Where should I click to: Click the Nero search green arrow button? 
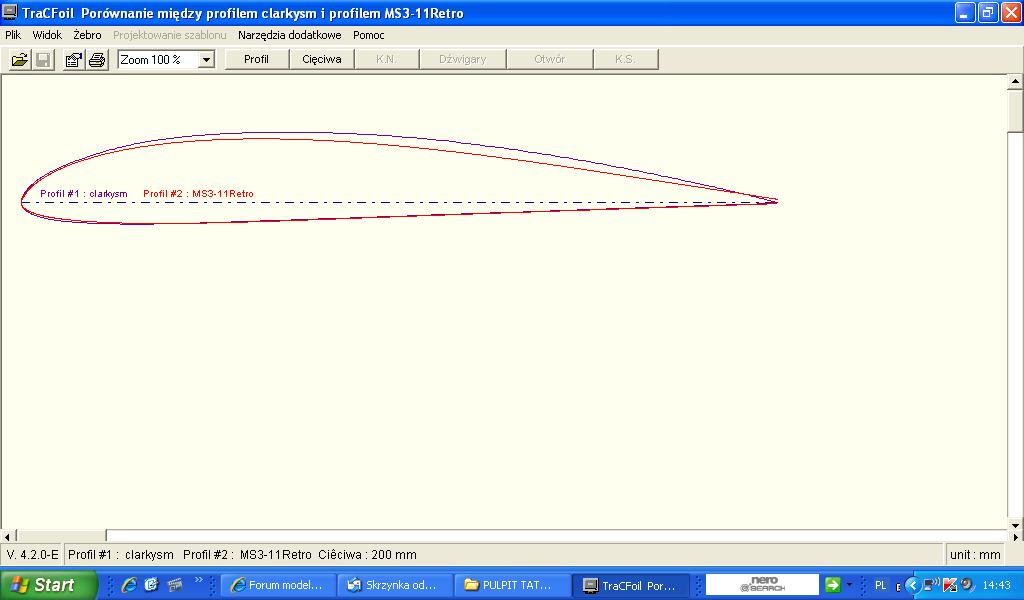(x=831, y=585)
